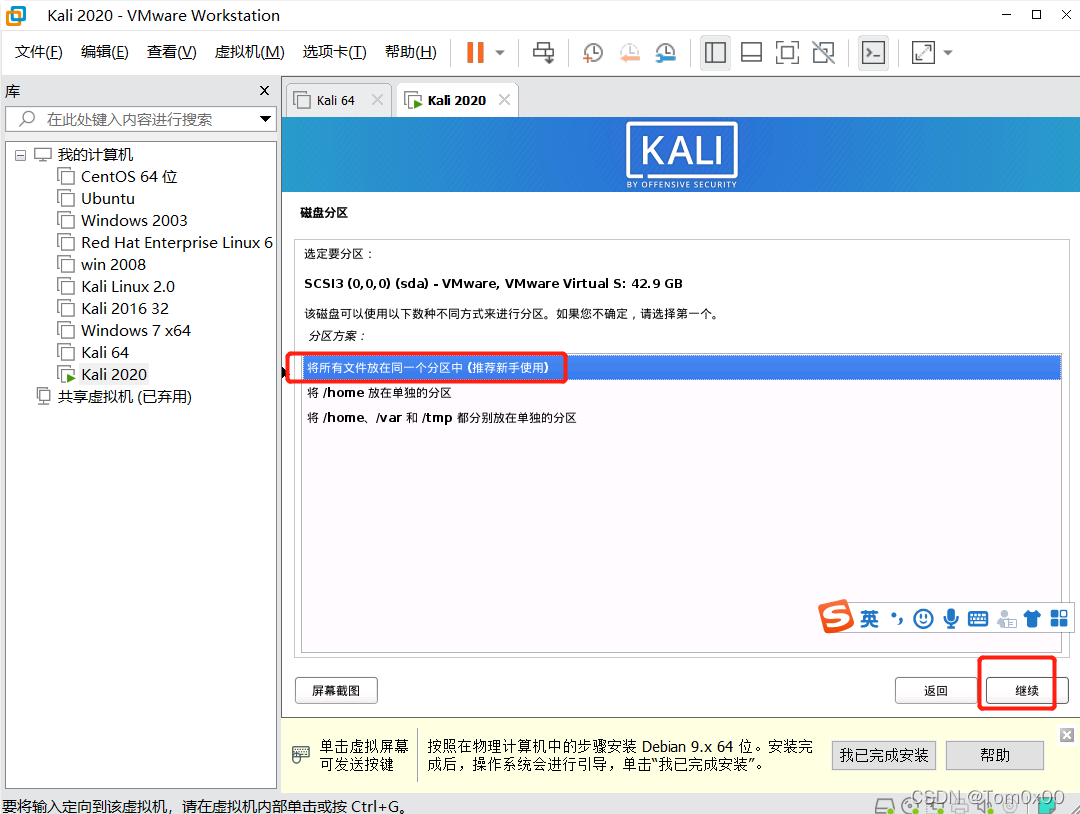The image size is (1080, 814).
Task: Select Kali 2016 32 virtual machine
Action: (x=125, y=309)
